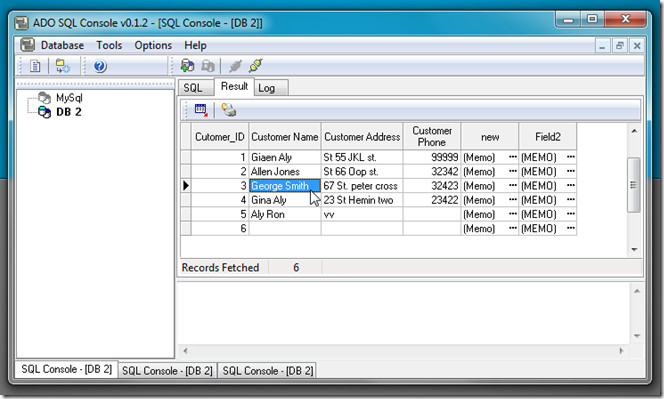Click the new document toolbar icon
Viewport: 664px width, 399px height.
[35, 66]
